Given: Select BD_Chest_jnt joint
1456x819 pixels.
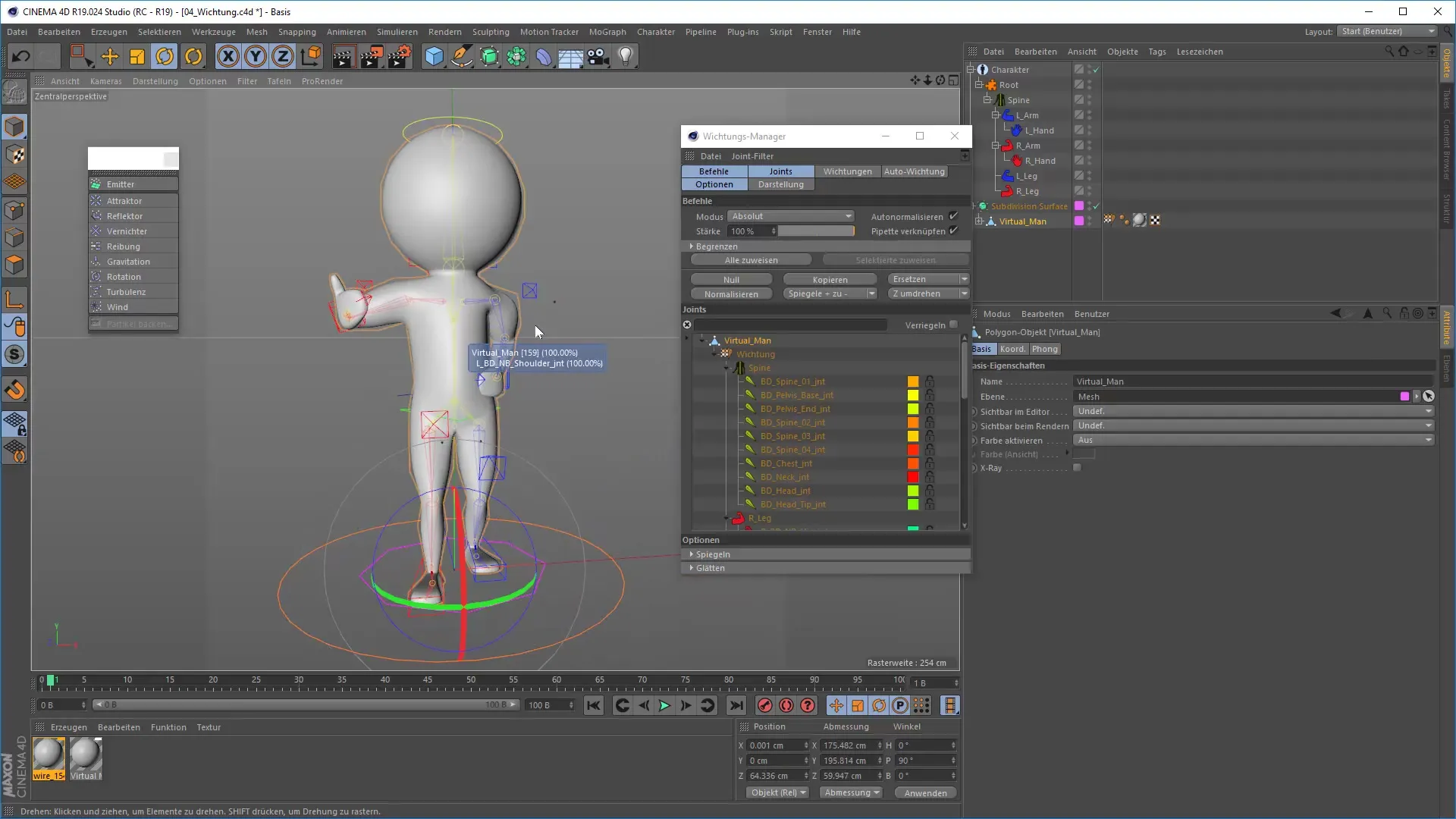Looking at the screenshot, I should pos(786,463).
